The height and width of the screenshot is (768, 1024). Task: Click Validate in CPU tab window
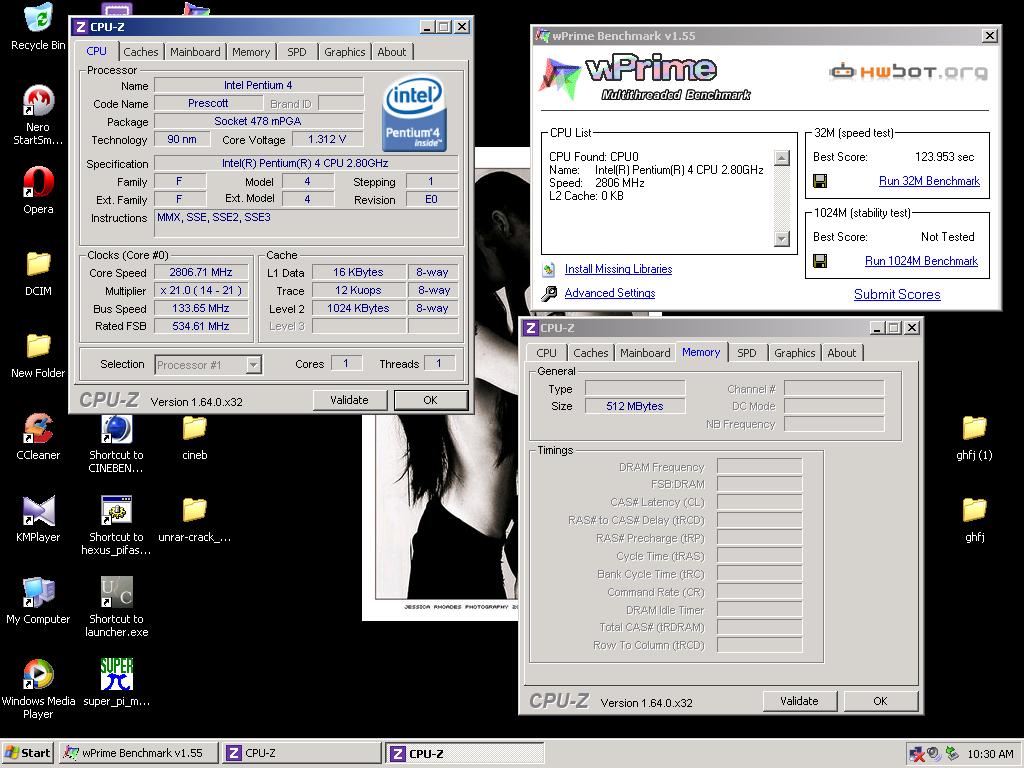click(x=349, y=400)
